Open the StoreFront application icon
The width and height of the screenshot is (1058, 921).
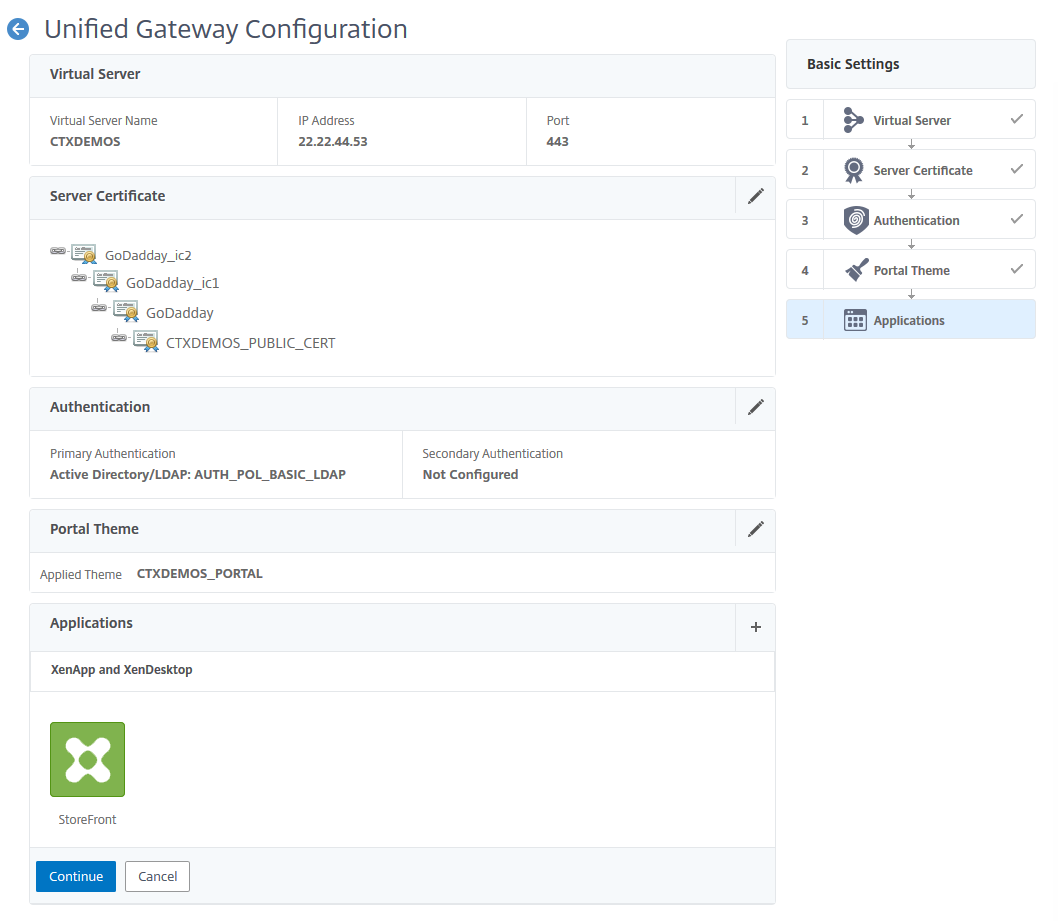88,759
